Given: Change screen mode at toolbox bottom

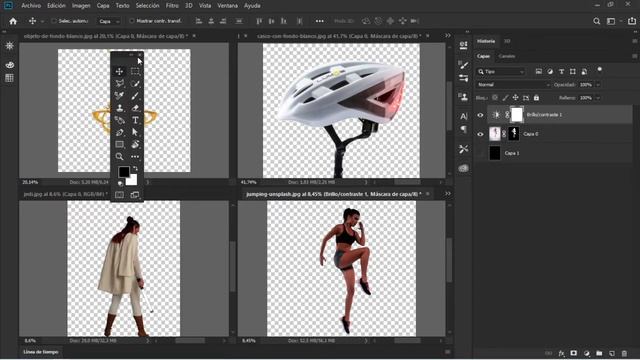Looking at the screenshot, I should pos(135,195).
